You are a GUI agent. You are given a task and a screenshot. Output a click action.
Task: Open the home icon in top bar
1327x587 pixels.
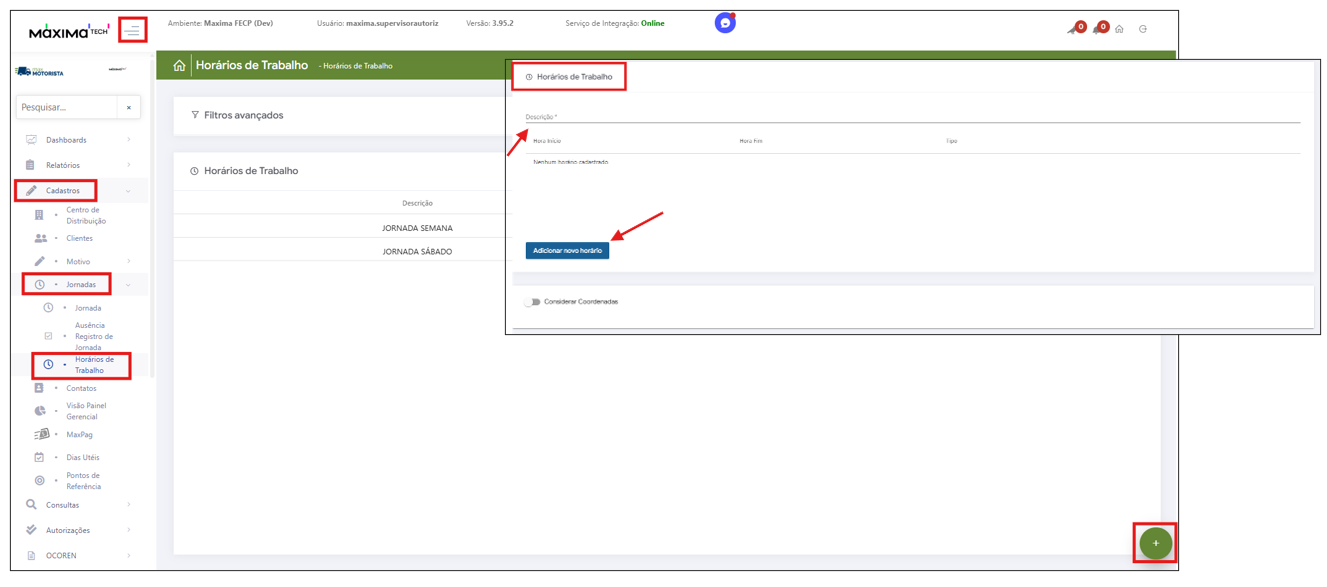(x=1119, y=29)
